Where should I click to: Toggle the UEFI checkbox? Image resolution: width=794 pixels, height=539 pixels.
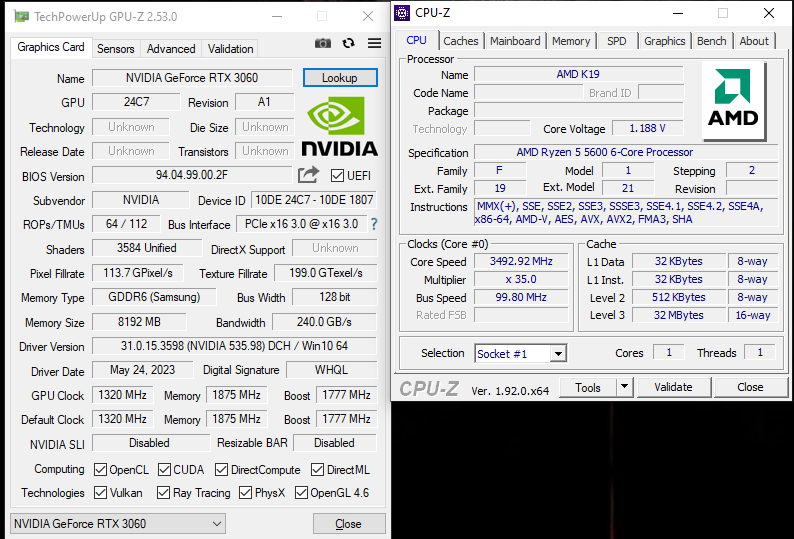337,176
